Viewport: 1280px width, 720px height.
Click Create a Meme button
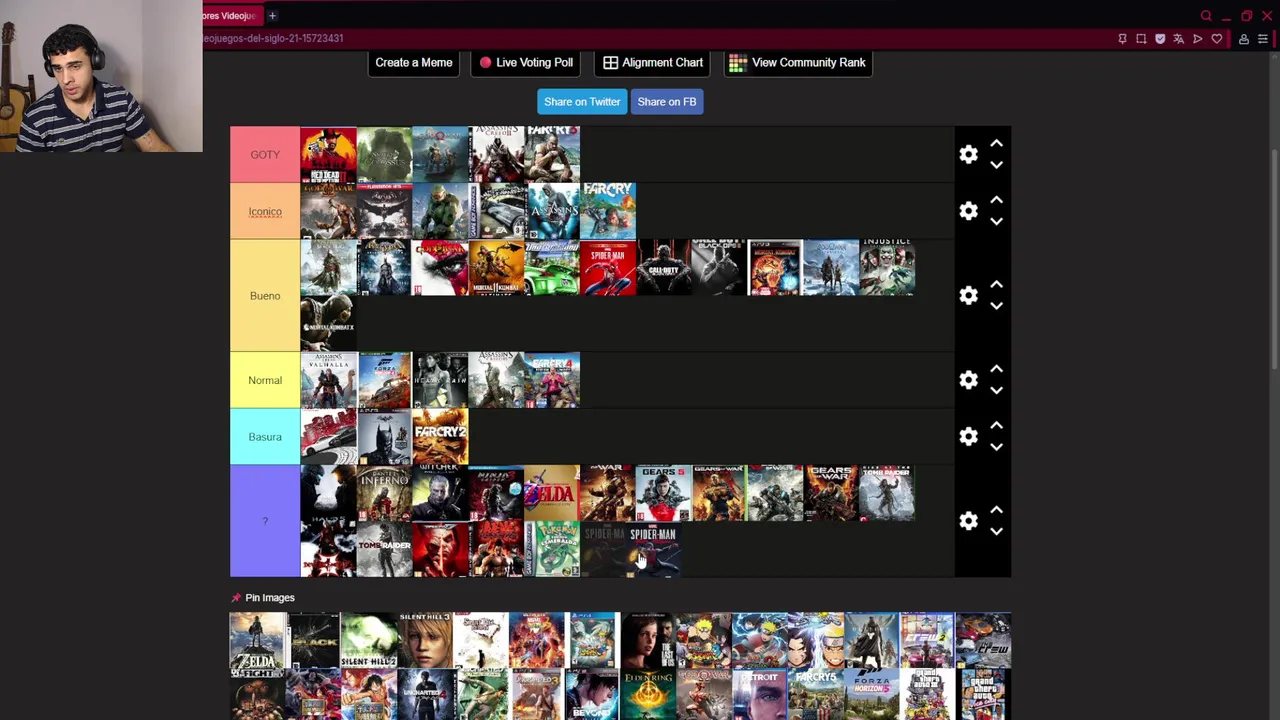[414, 62]
